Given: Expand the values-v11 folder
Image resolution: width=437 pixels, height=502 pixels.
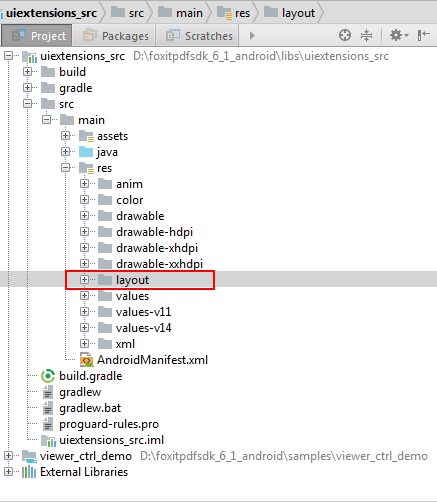Looking at the screenshot, I should 85,312.
